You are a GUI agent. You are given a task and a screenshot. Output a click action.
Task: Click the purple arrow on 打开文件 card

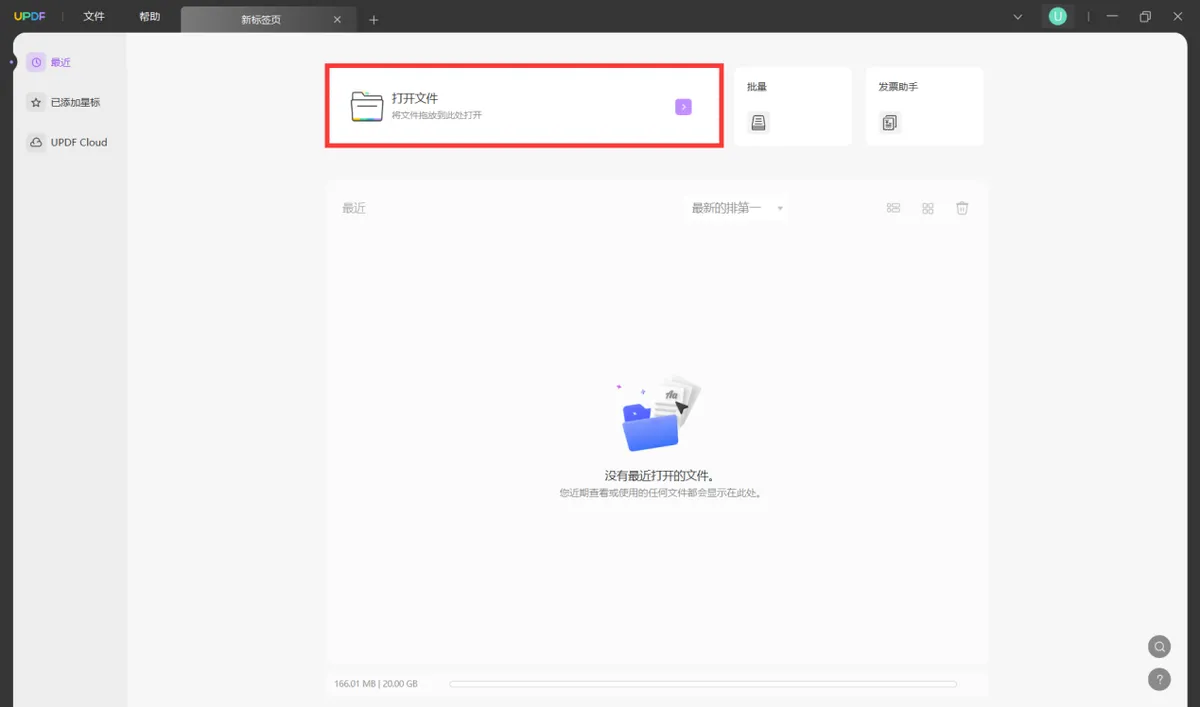683,107
